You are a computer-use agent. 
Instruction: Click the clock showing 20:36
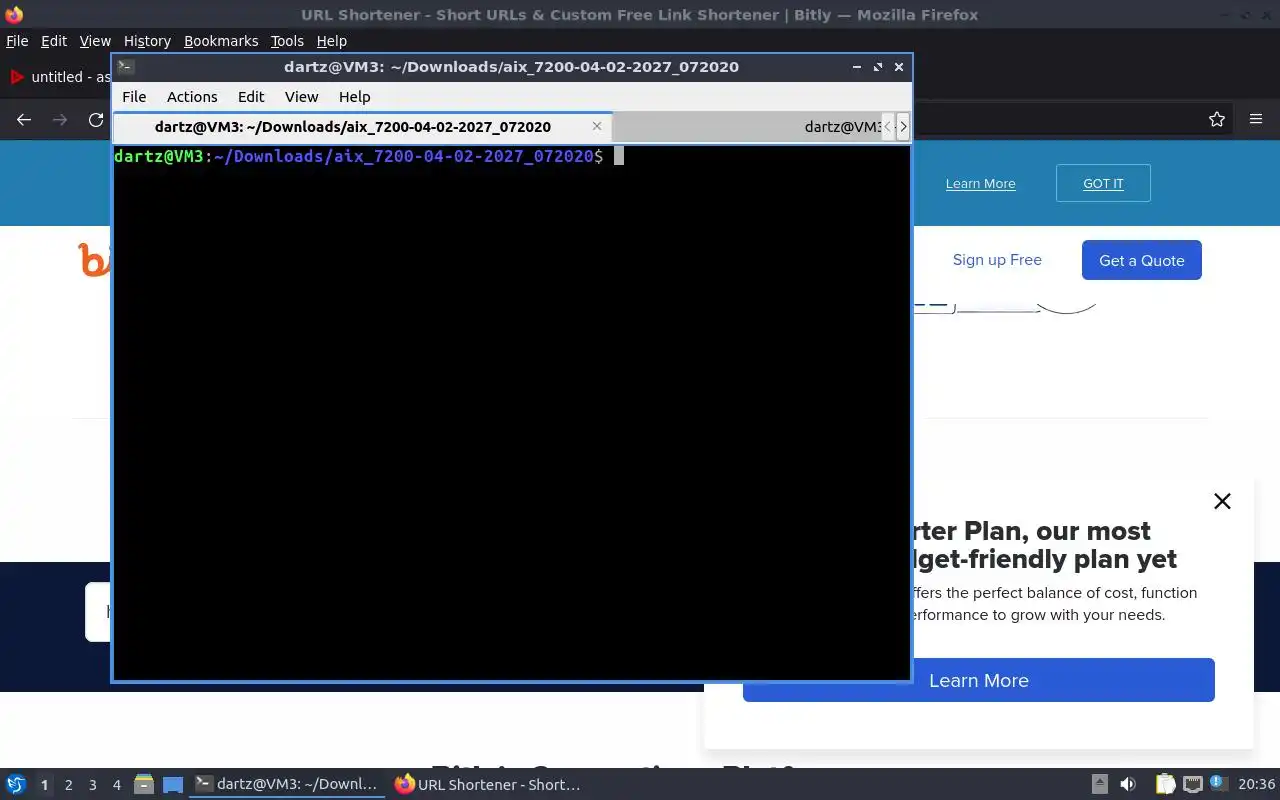[x=1256, y=785]
